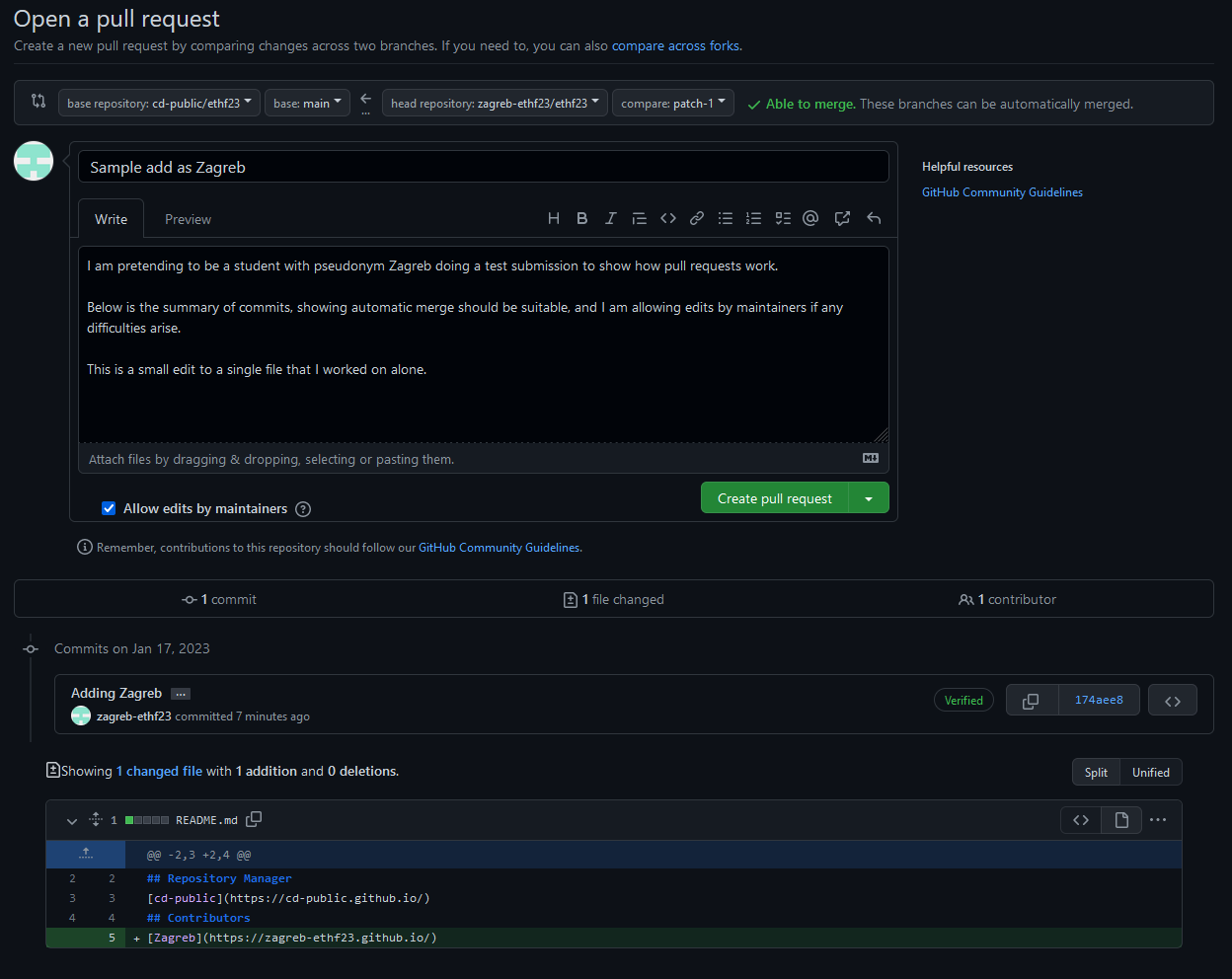
Task: Click the Create pull request button
Action: [x=774, y=498]
